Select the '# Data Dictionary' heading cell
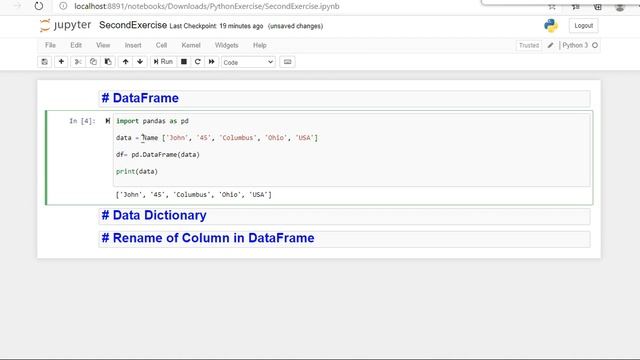 tap(344, 216)
